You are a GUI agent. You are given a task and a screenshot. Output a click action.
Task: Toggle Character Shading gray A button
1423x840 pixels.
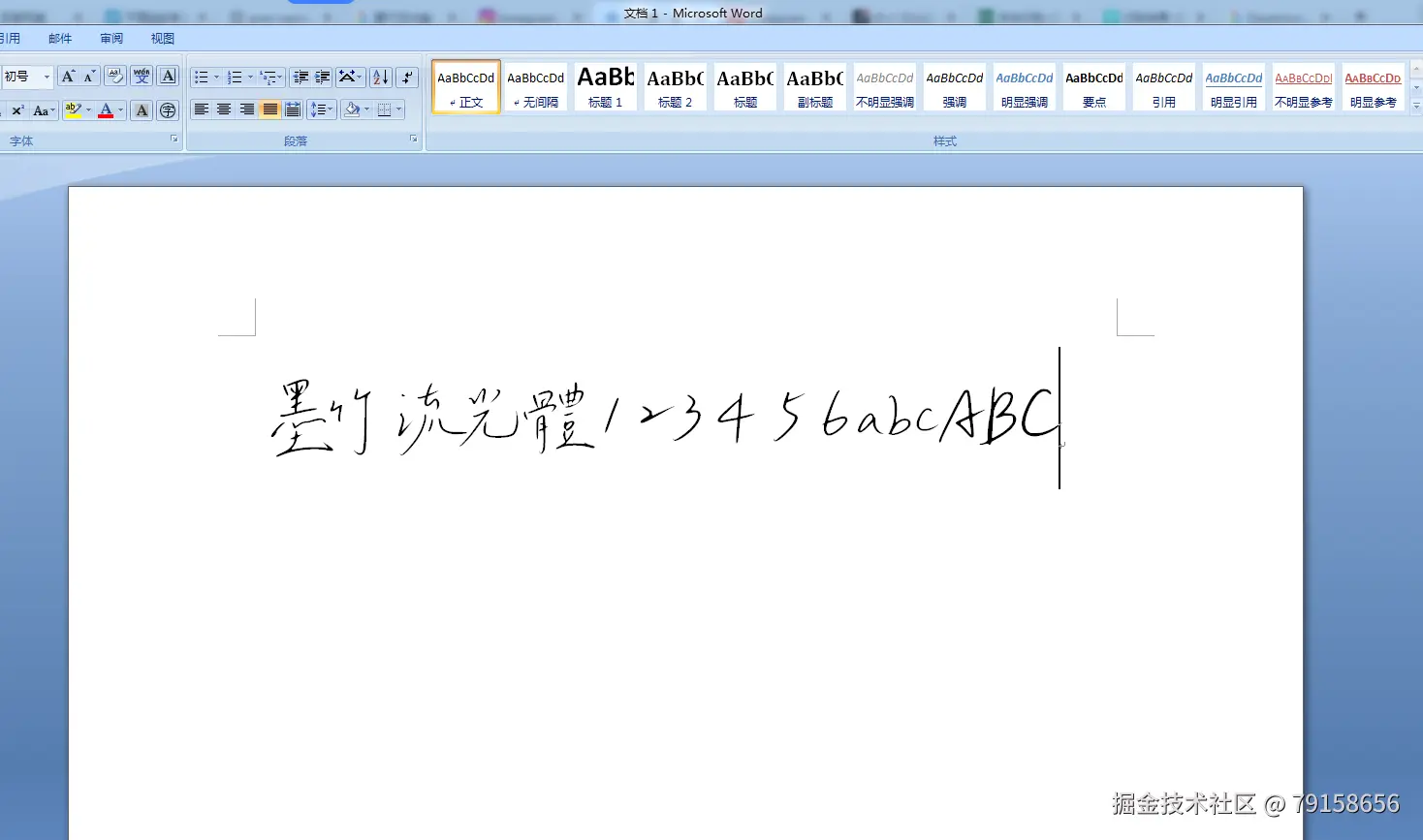(x=142, y=110)
